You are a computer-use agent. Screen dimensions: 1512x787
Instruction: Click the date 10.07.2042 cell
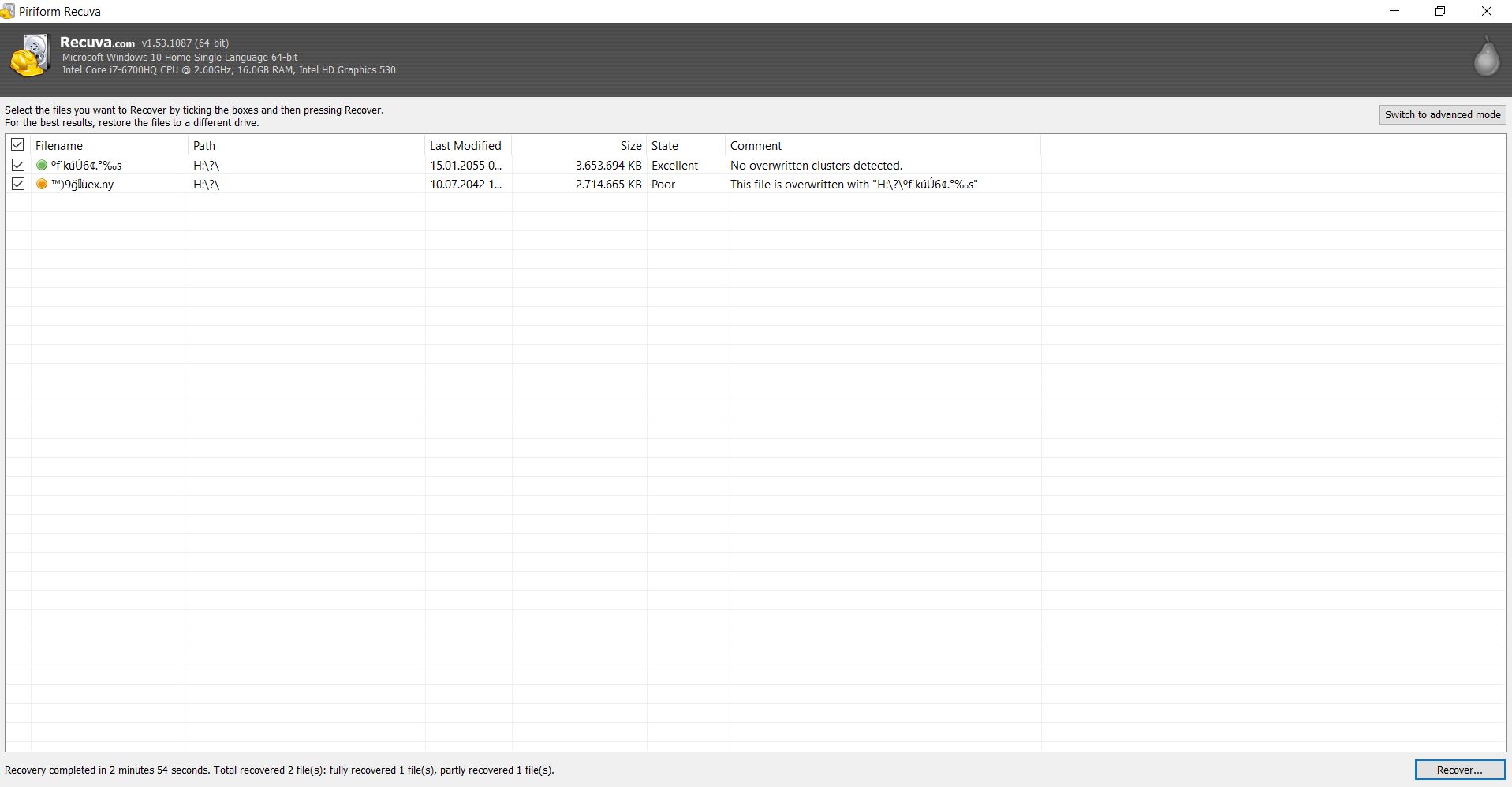click(x=465, y=185)
